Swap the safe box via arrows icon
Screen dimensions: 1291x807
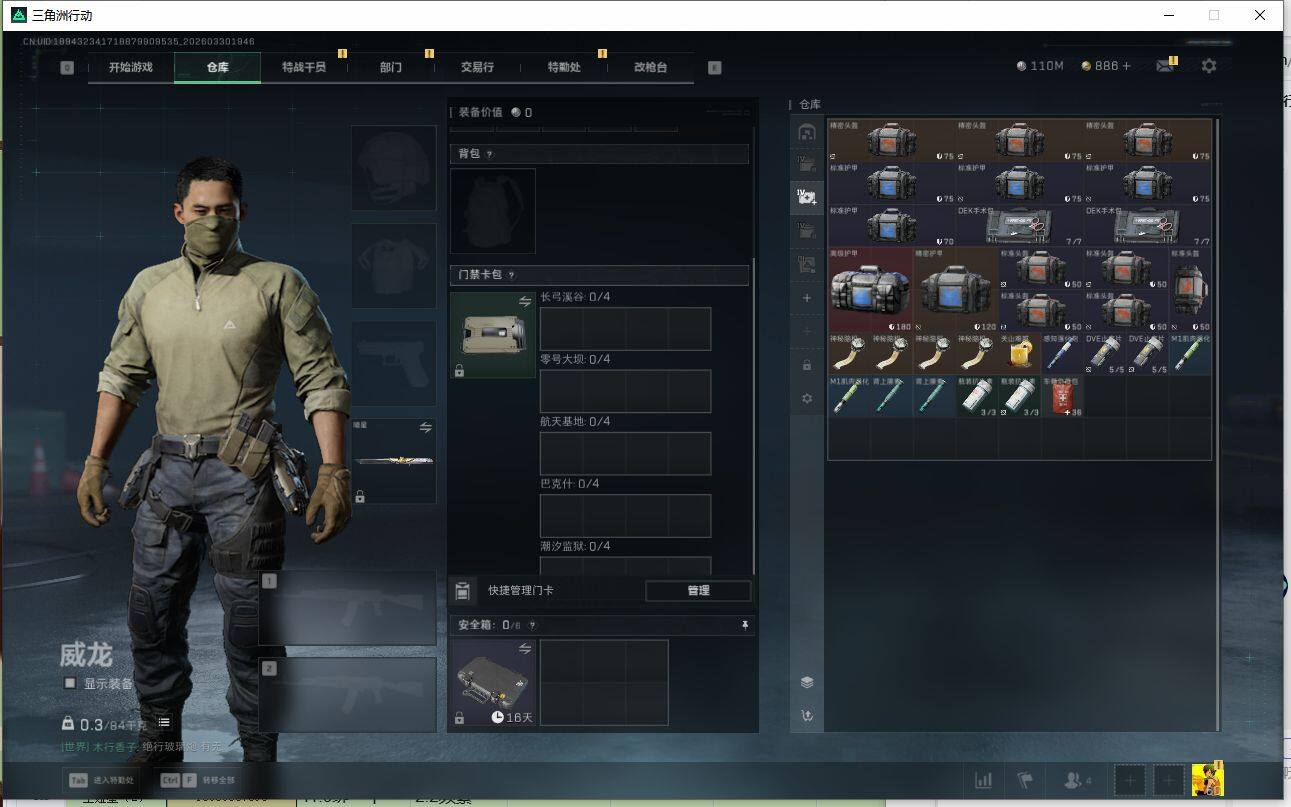click(526, 649)
